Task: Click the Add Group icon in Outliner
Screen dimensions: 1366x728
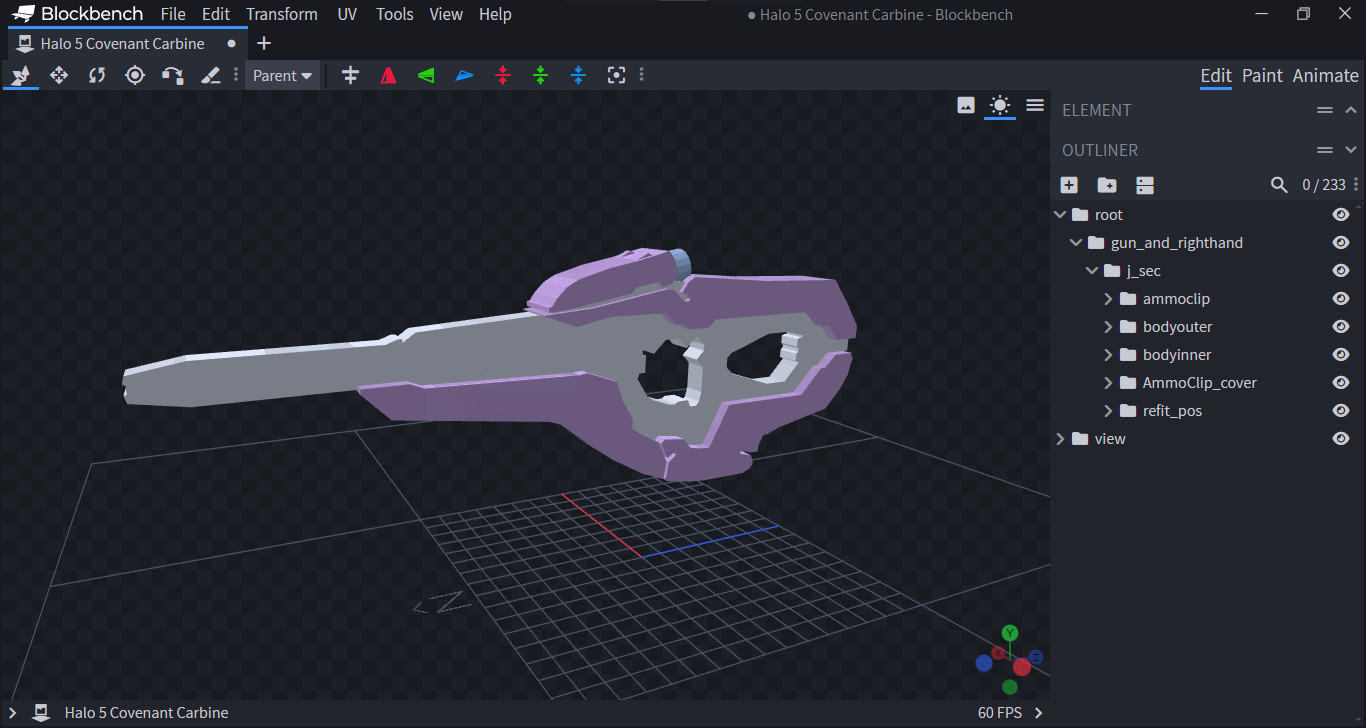Action: click(x=1107, y=185)
